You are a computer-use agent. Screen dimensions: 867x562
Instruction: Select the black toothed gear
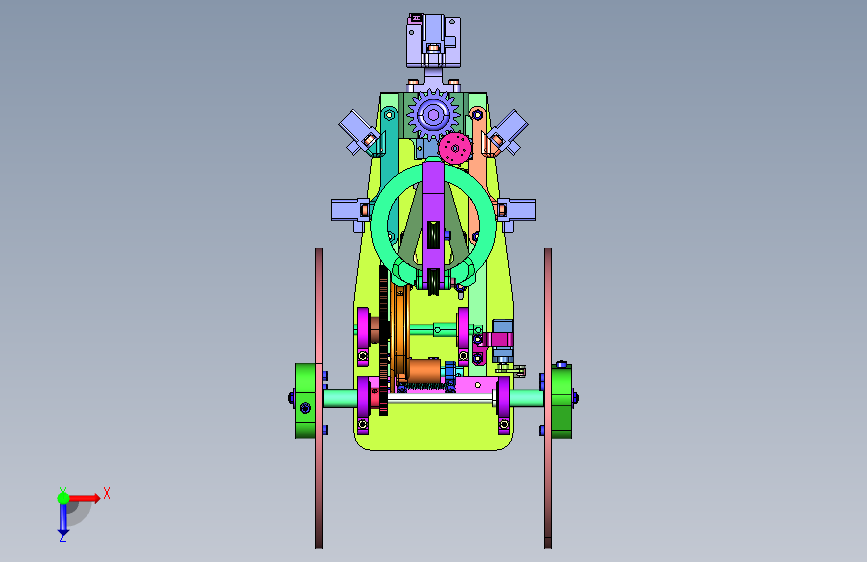point(384,340)
